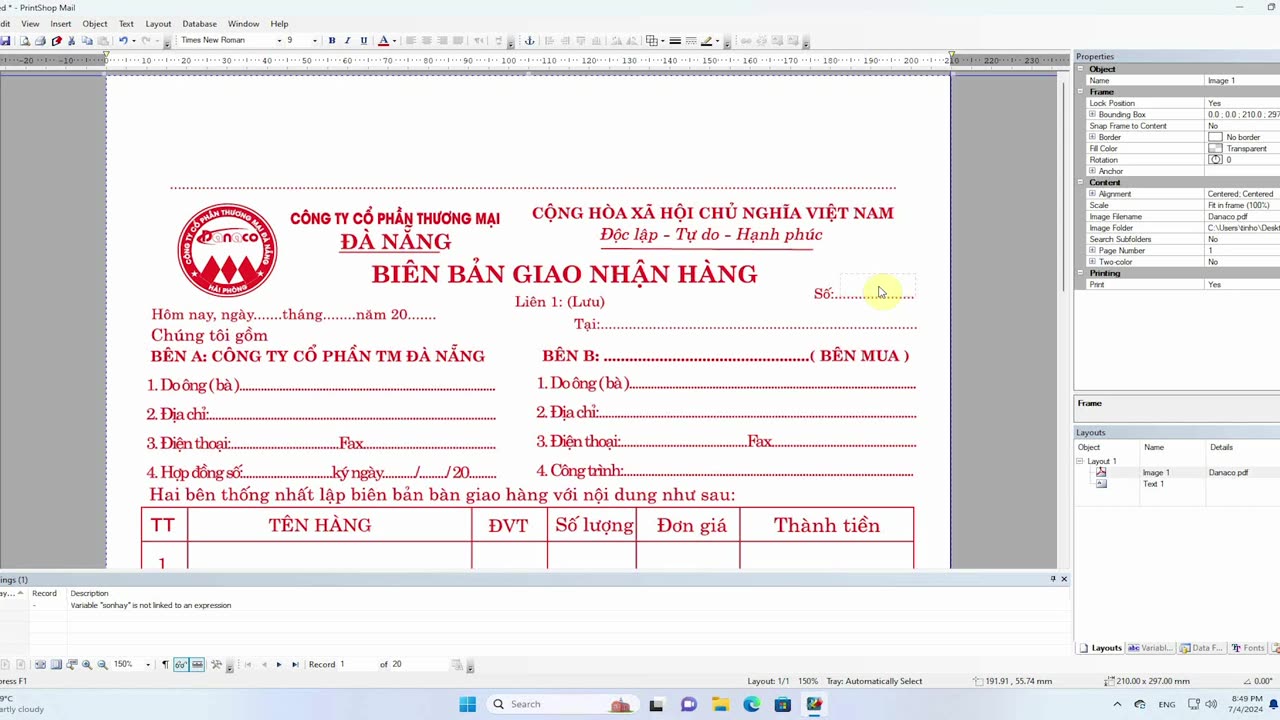
Task: Open the View menu
Action: tap(30, 24)
